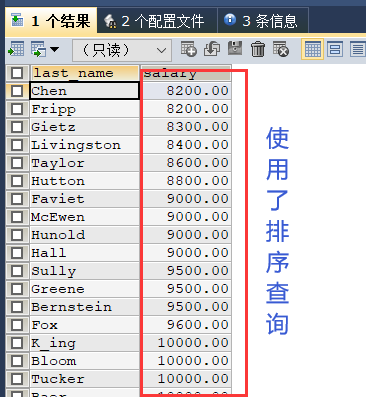Select the Faviet name cell
Image resolution: width=366 pixels, height=397 pixels.
click(x=85, y=199)
